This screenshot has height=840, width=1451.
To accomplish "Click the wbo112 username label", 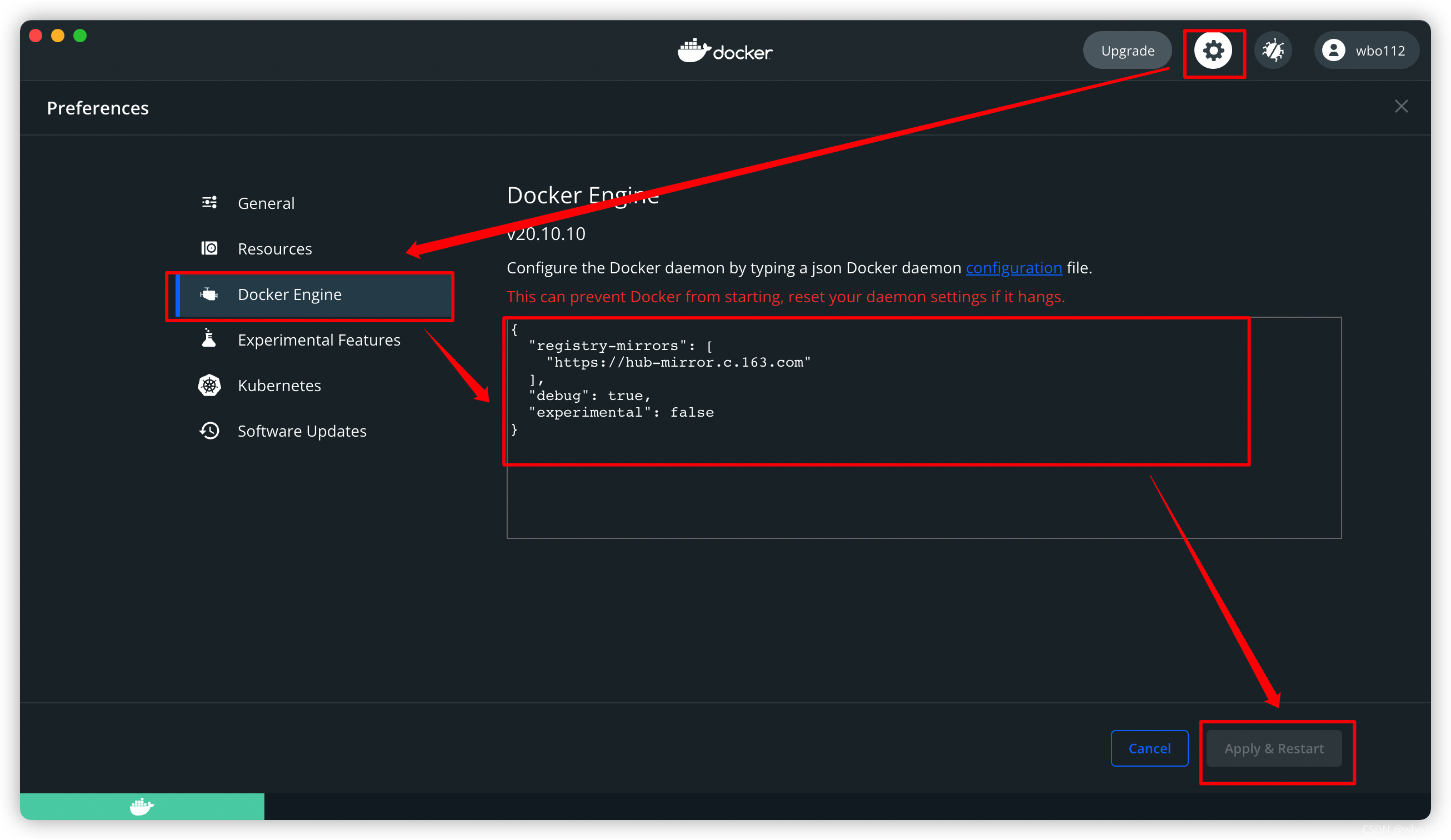I will [1380, 51].
